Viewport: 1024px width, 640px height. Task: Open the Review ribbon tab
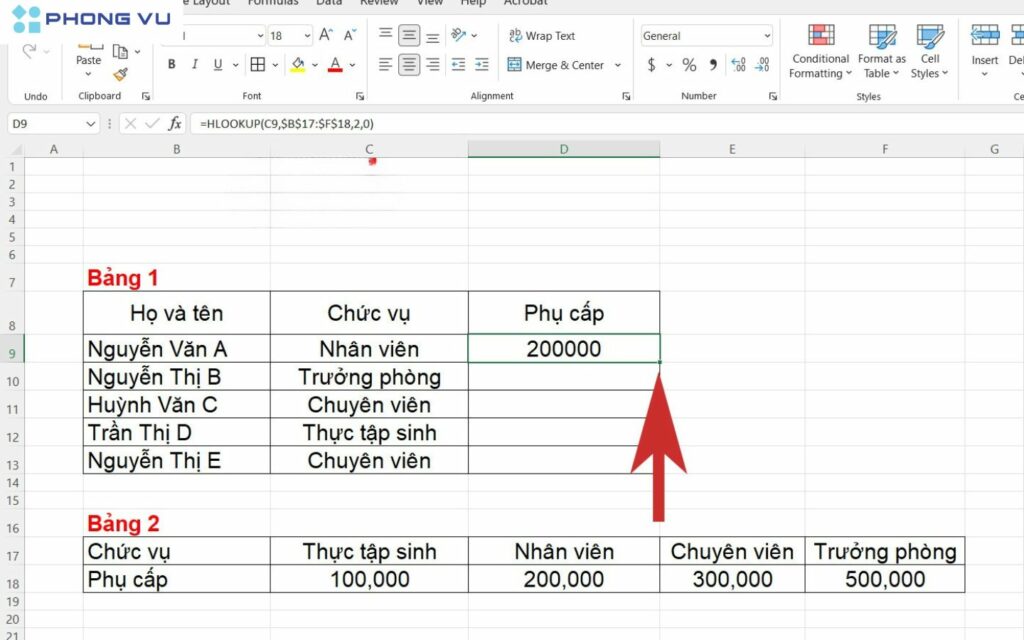click(379, 4)
